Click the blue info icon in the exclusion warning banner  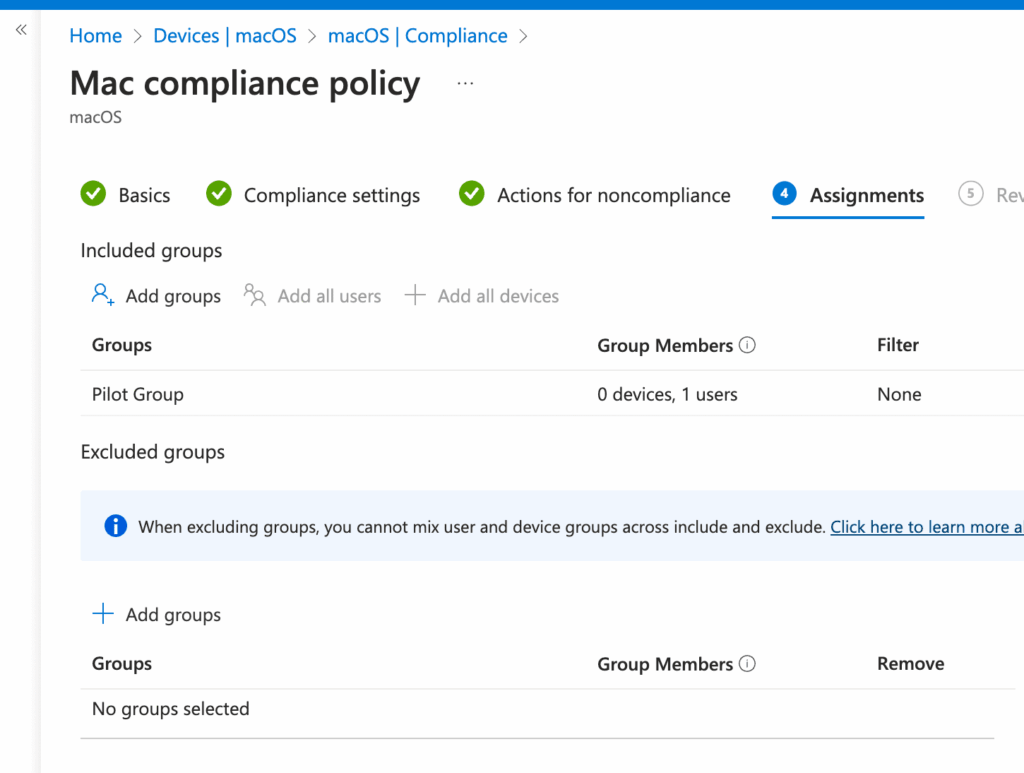[115, 525]
